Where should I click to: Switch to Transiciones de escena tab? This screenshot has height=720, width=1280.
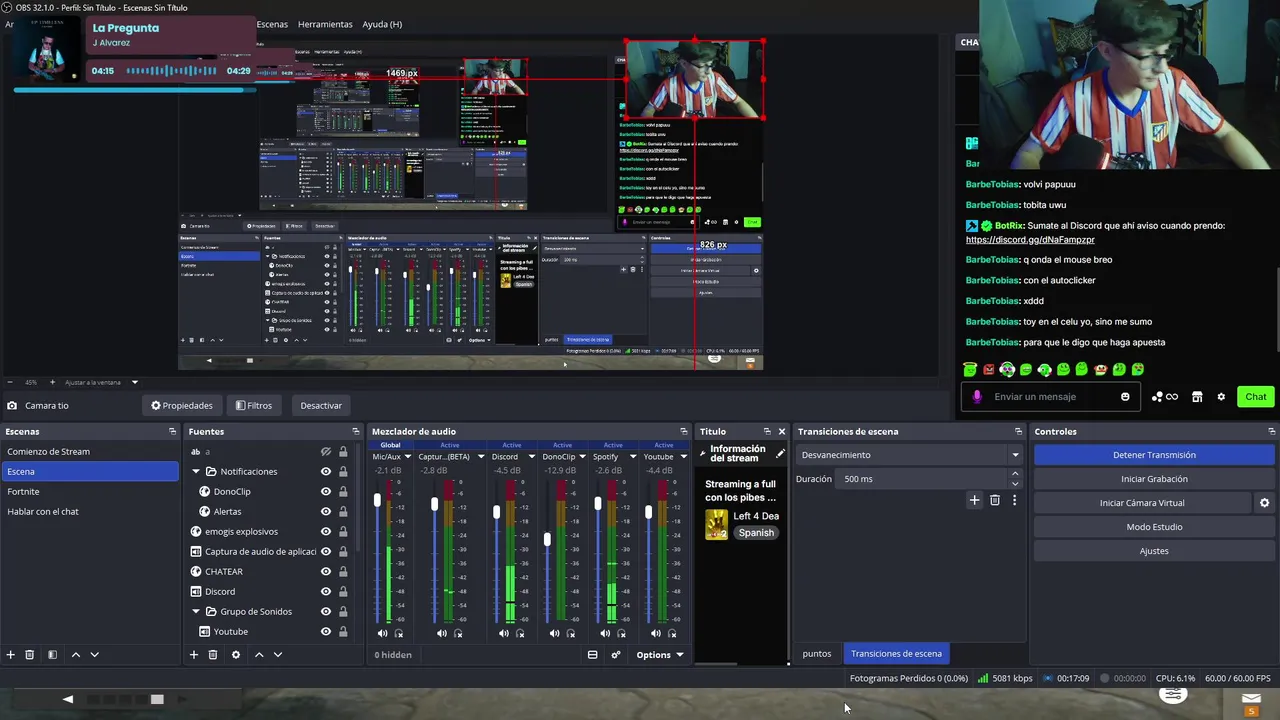[896, 654]
